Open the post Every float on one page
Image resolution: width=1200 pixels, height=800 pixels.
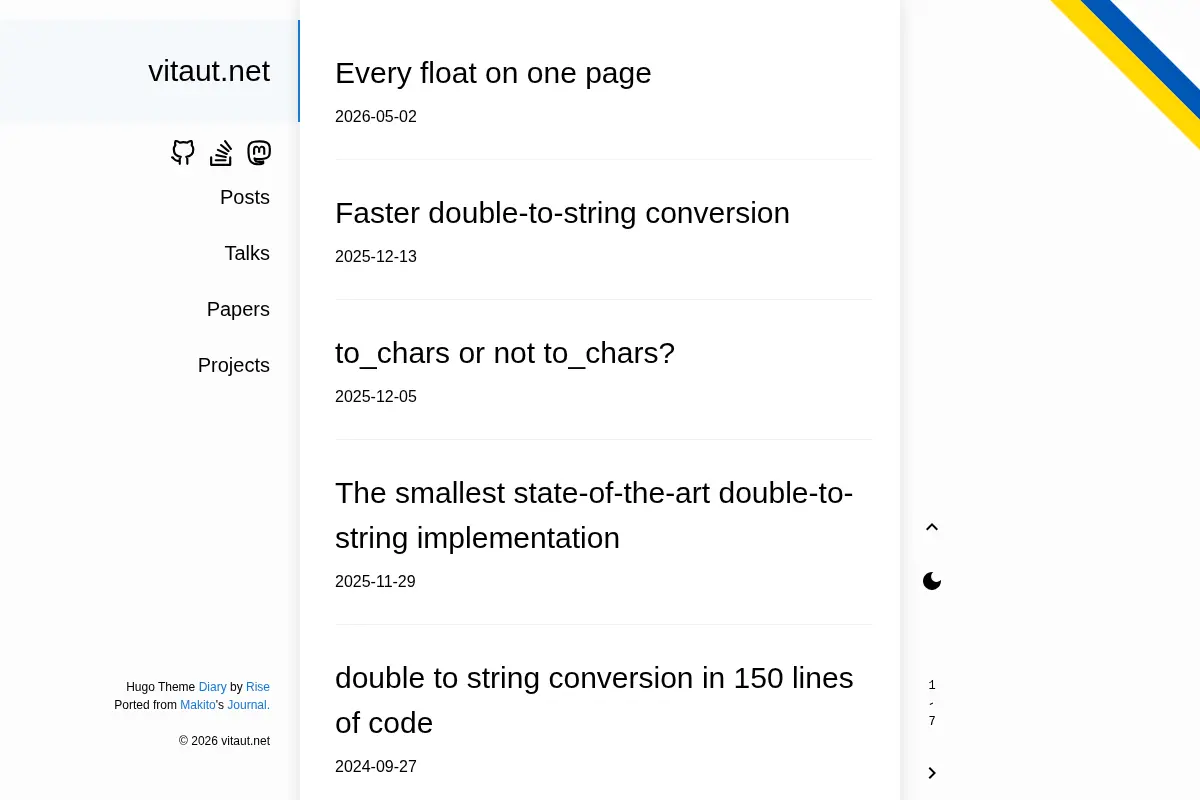point(493,73)
